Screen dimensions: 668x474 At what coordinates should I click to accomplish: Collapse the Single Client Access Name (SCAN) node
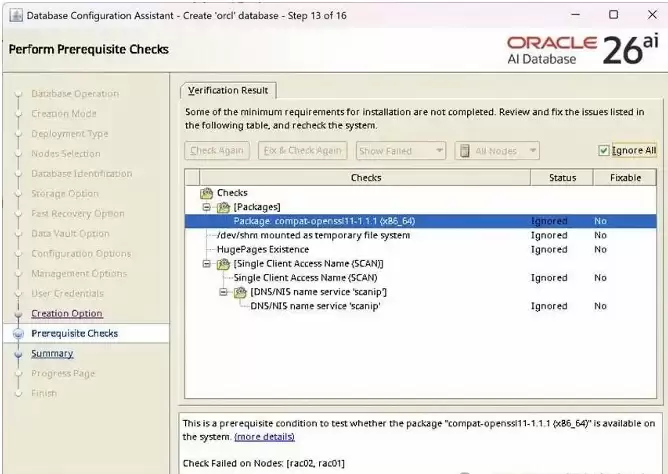click(207, 264)
